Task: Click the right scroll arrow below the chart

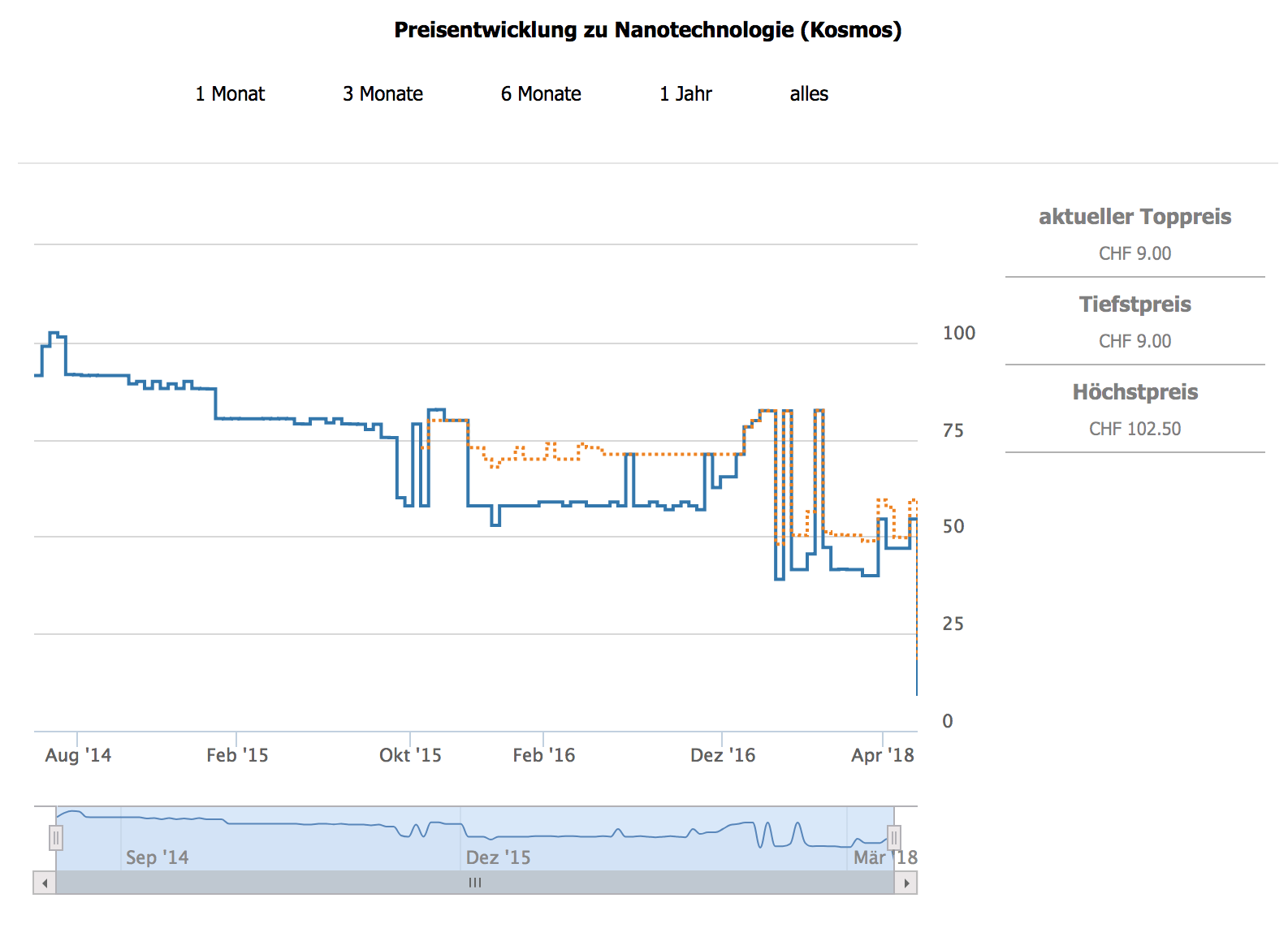Action: 905,883
